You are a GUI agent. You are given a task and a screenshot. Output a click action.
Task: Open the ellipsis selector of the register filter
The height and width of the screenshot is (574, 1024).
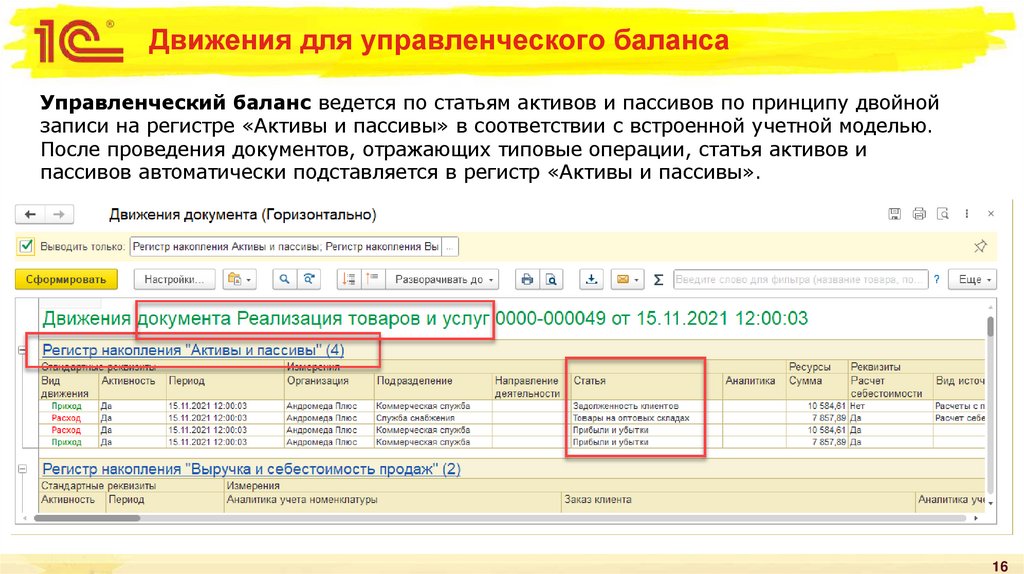tap(450, 246)
